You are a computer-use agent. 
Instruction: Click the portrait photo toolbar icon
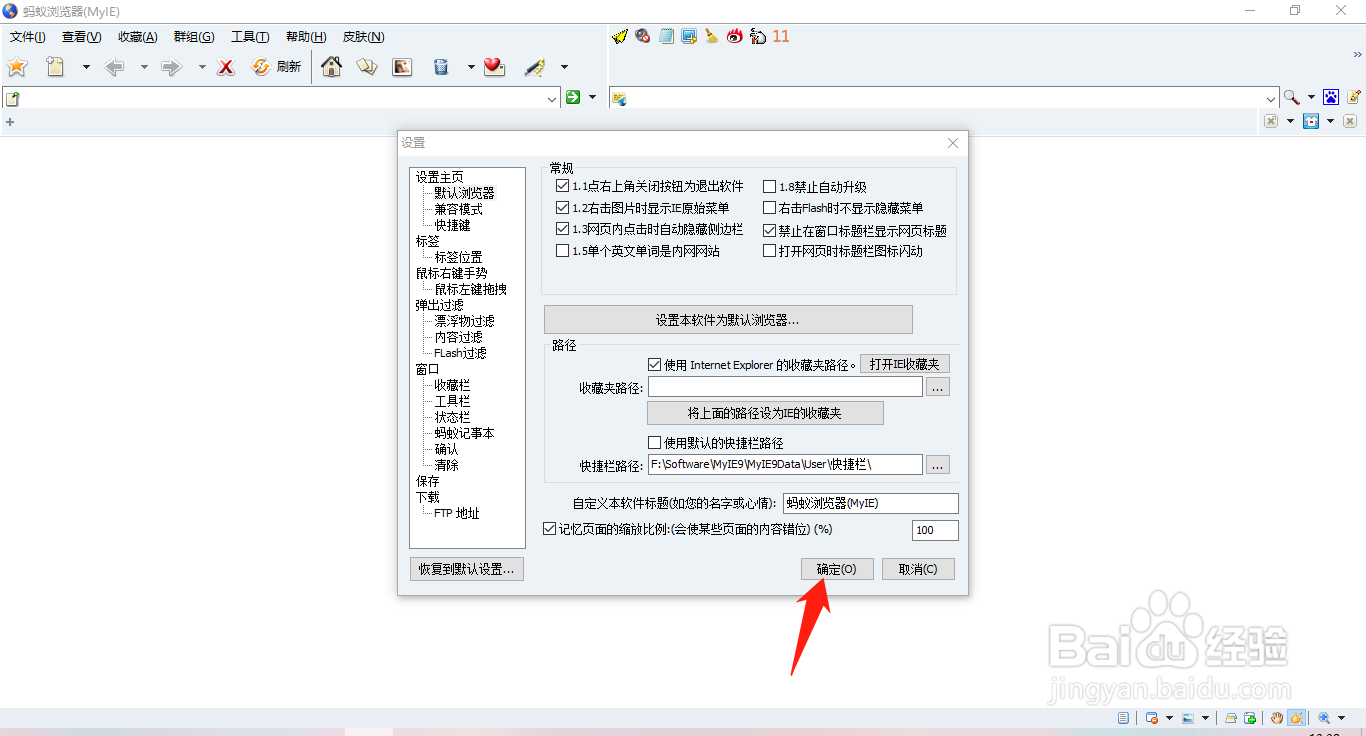402,67
